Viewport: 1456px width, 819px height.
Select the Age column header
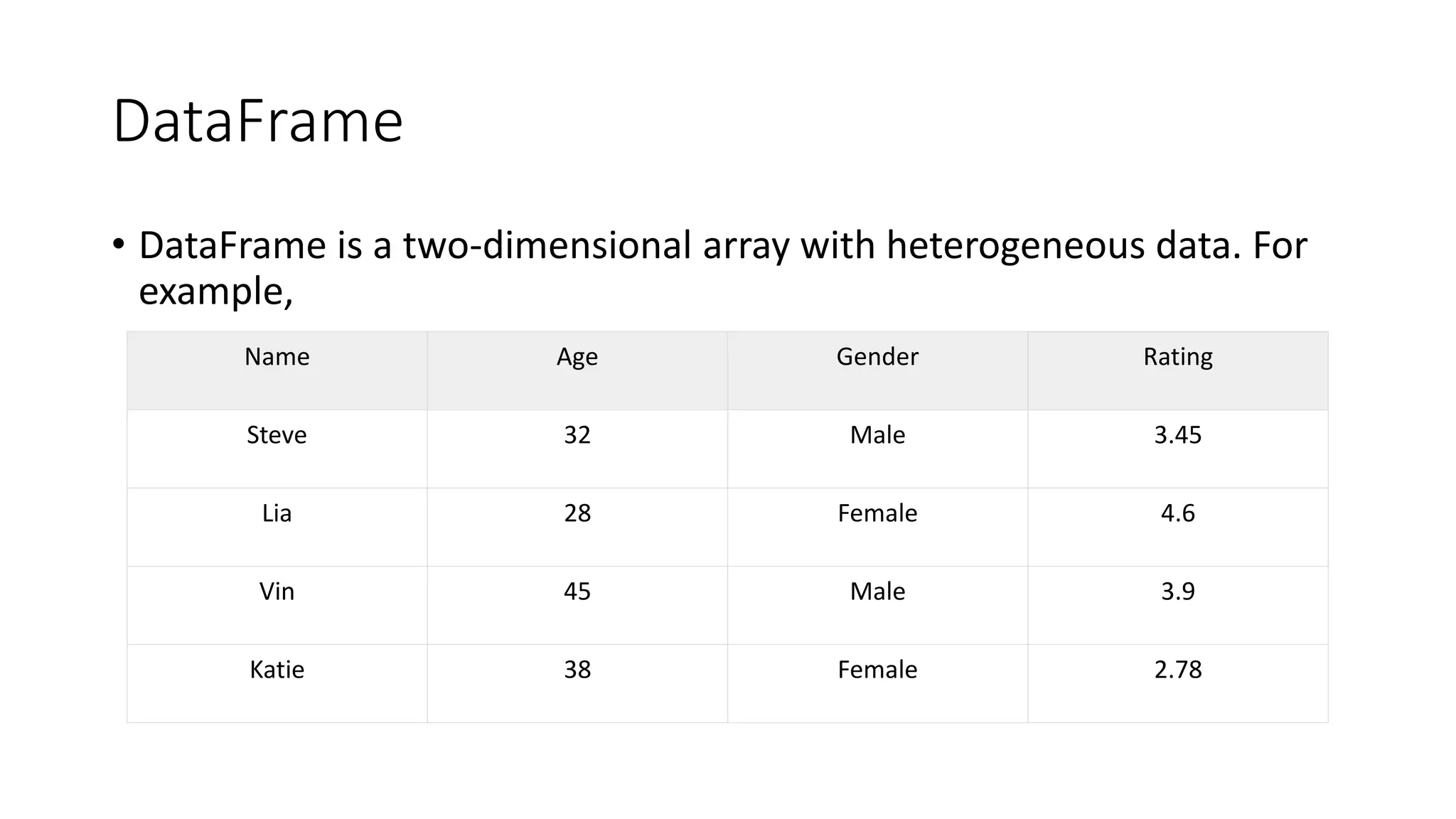pos(577,357)
